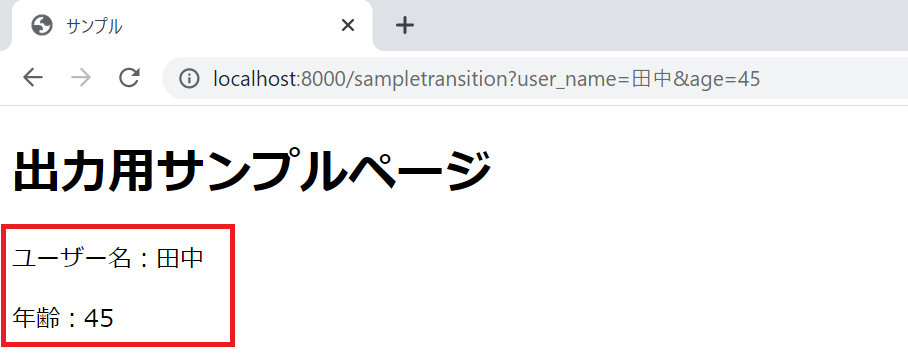View site information via the info icon
The image size is (908, 362).
tap(189, 78)
